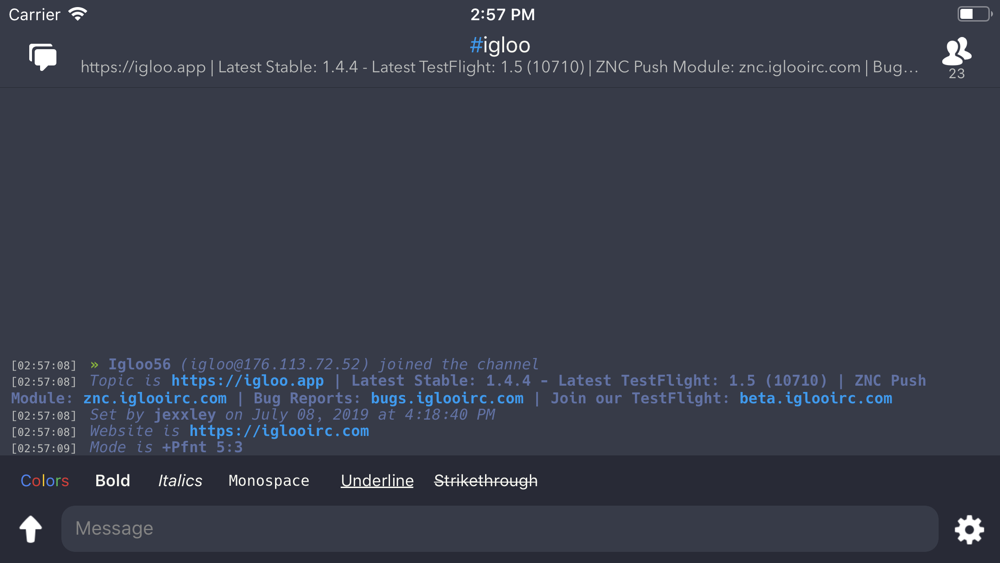Toggle Underline text formatting
Image resolution: width=1000 pixels, height=563 pixels.
pos(377,481)
